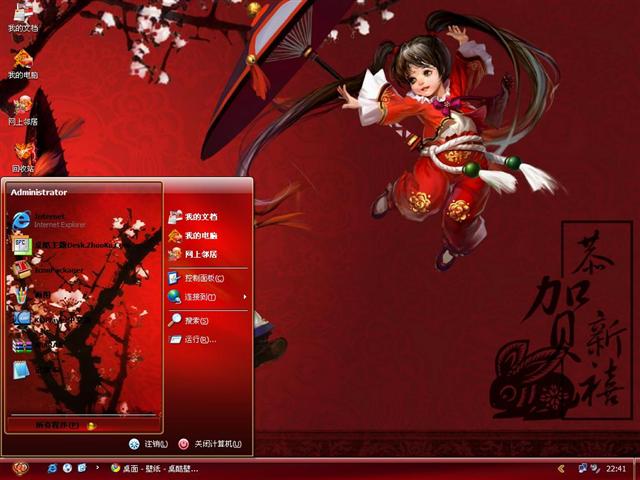This screenshot has width=640, height=480.
Task: Launch Internet Explorer from quick launch
Action: pos(53,468)
